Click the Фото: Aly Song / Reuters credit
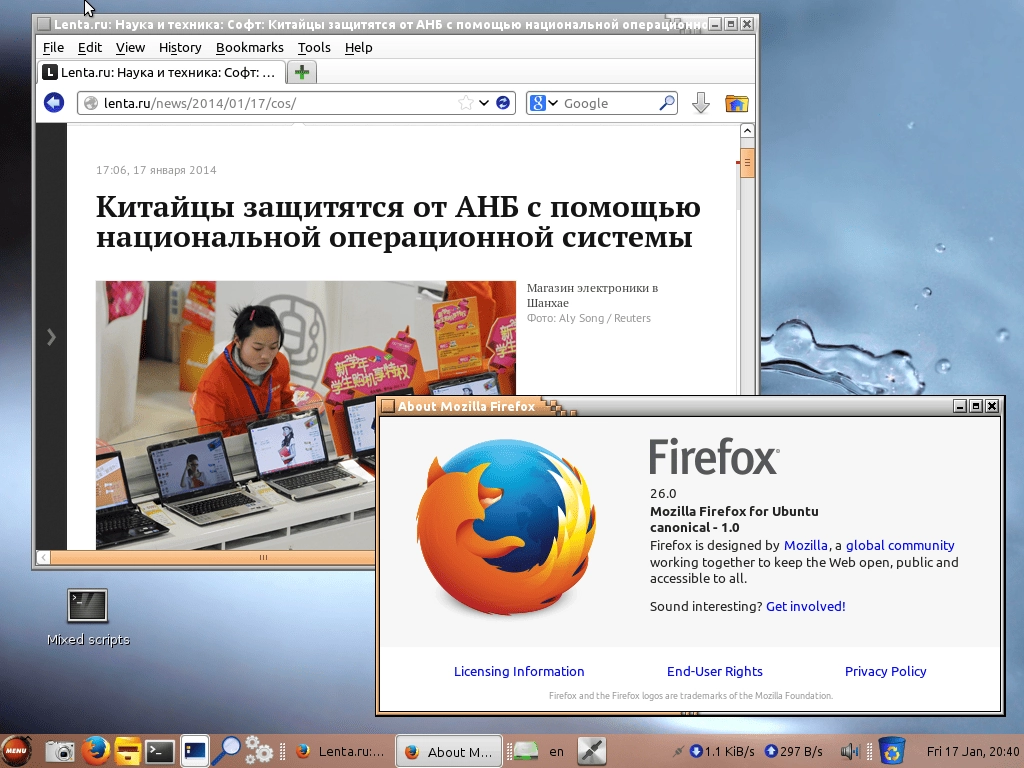The width and height of the screenshot is (1024, 768). (589, 318)
